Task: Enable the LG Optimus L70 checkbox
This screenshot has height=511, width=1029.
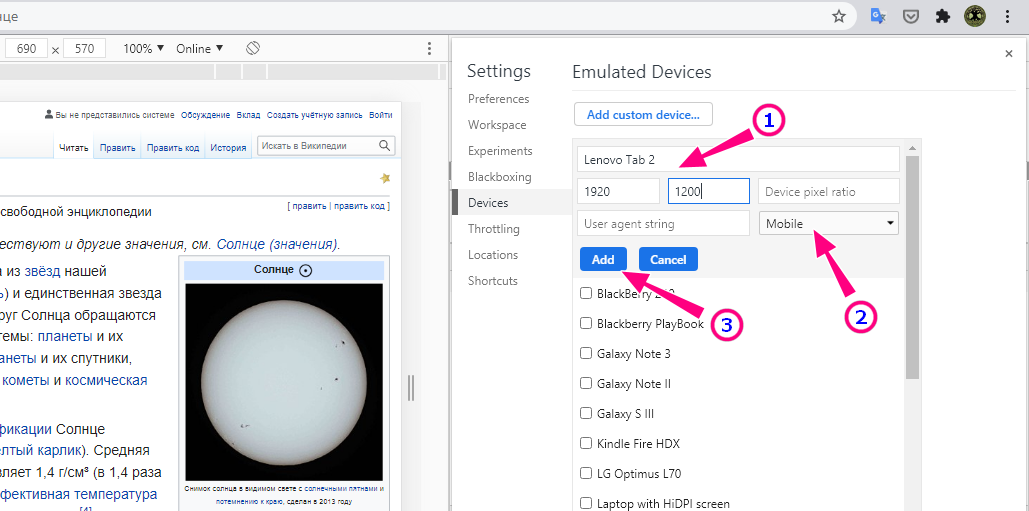Action: click(586, 474)
